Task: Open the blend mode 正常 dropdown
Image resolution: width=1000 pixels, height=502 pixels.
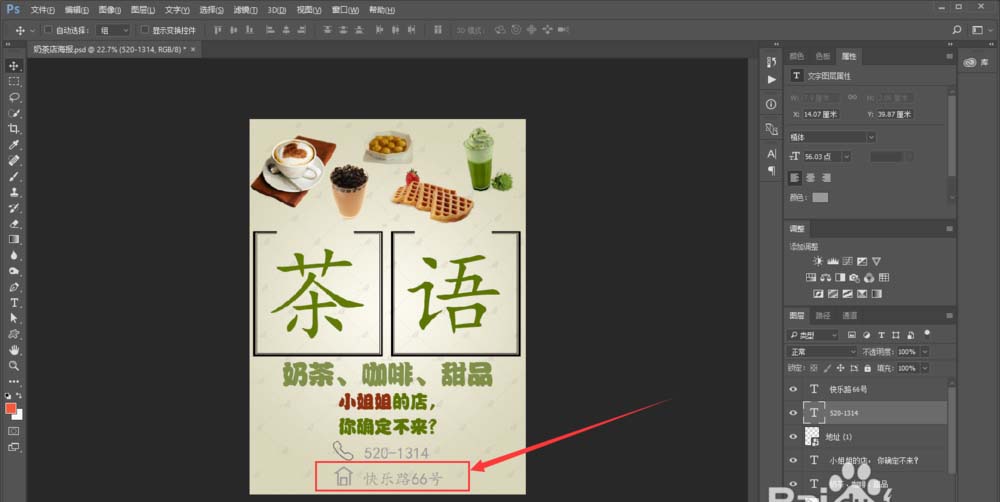Action: pos(823,351)
